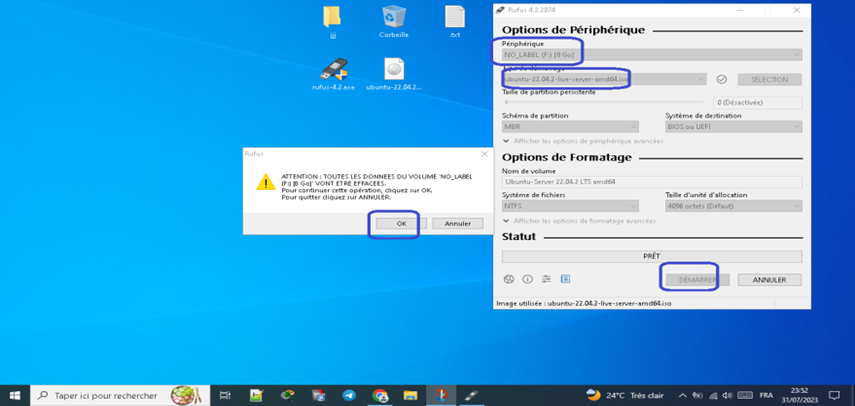Screen dimensions: 855x406
Task: Select the ubuntu-22.04.2 ISO desktop icon
Action: 394,75
